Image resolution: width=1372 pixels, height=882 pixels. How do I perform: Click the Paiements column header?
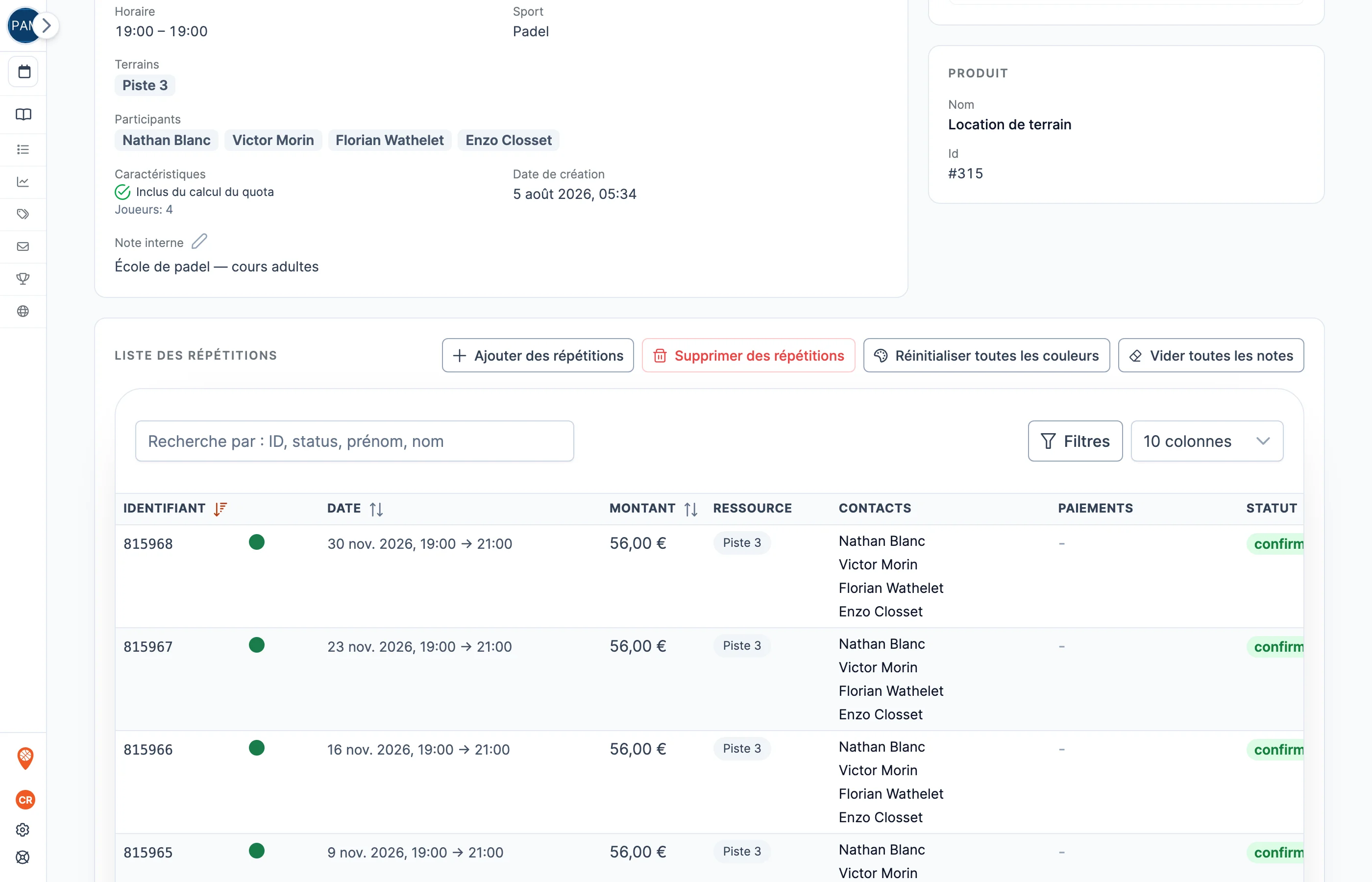(1096, 509)
